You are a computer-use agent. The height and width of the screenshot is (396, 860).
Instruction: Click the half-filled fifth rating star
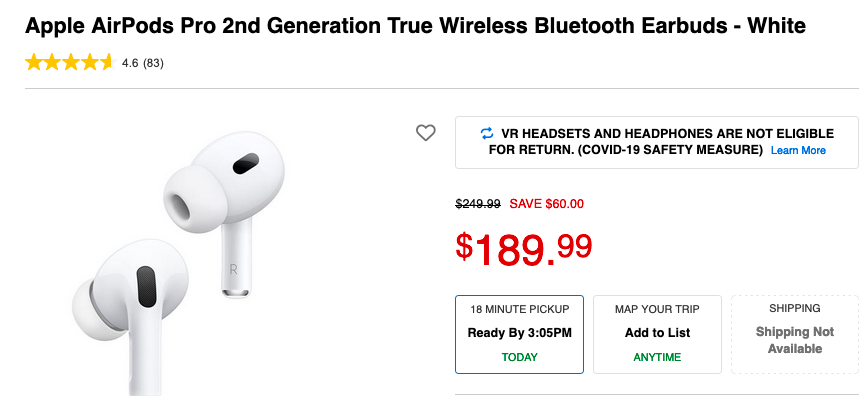(x=106, y=63)
